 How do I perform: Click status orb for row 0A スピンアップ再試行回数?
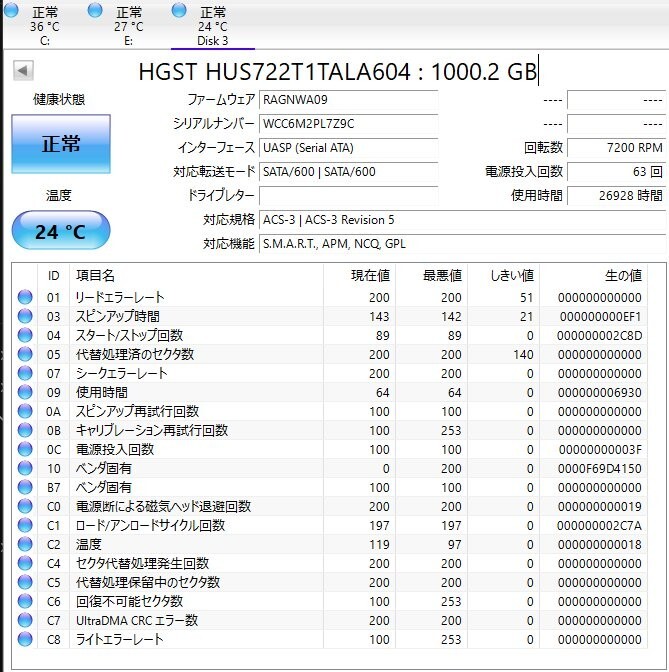[x=25, y=411]
